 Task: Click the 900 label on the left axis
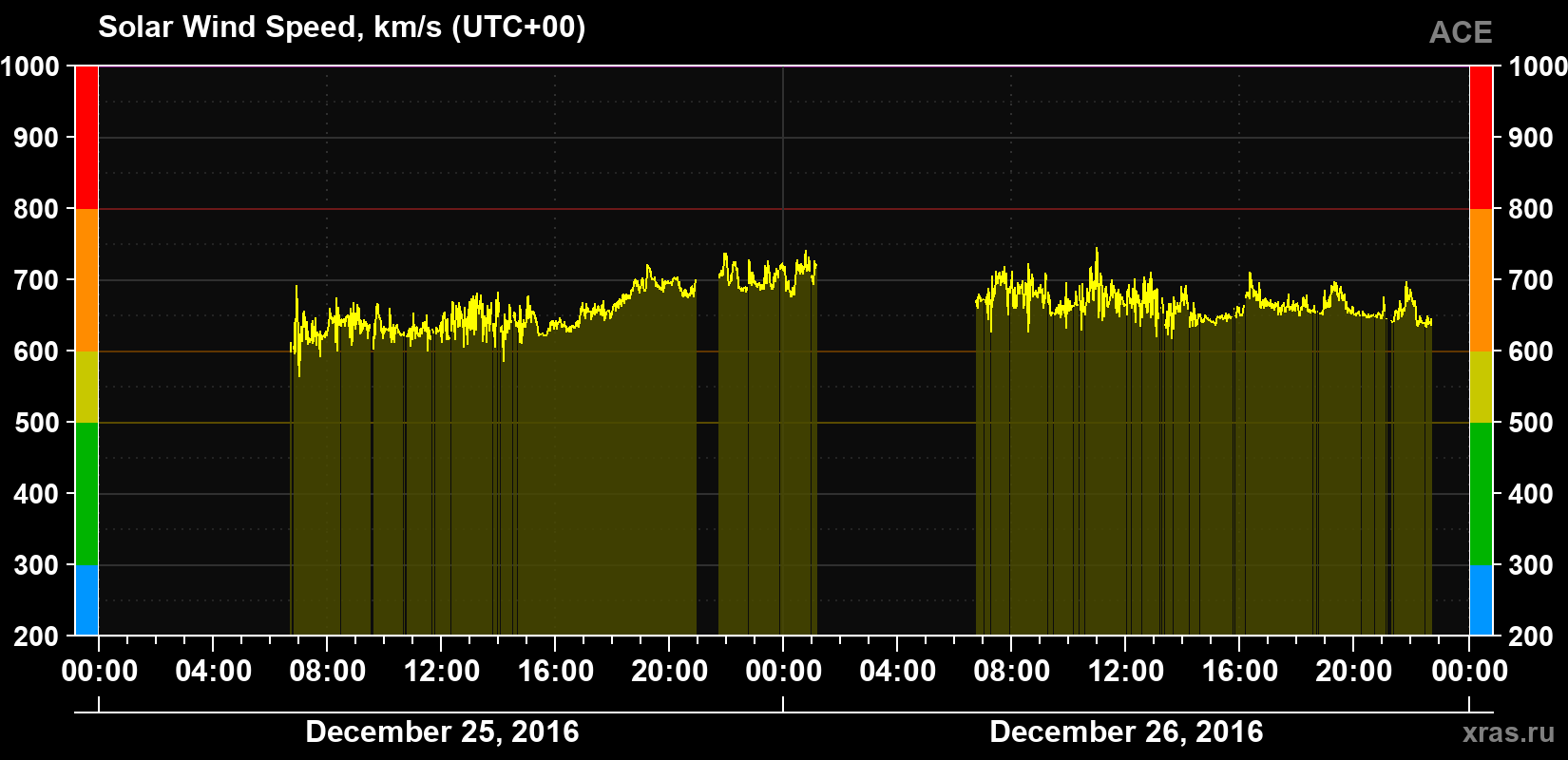(37, 138)
